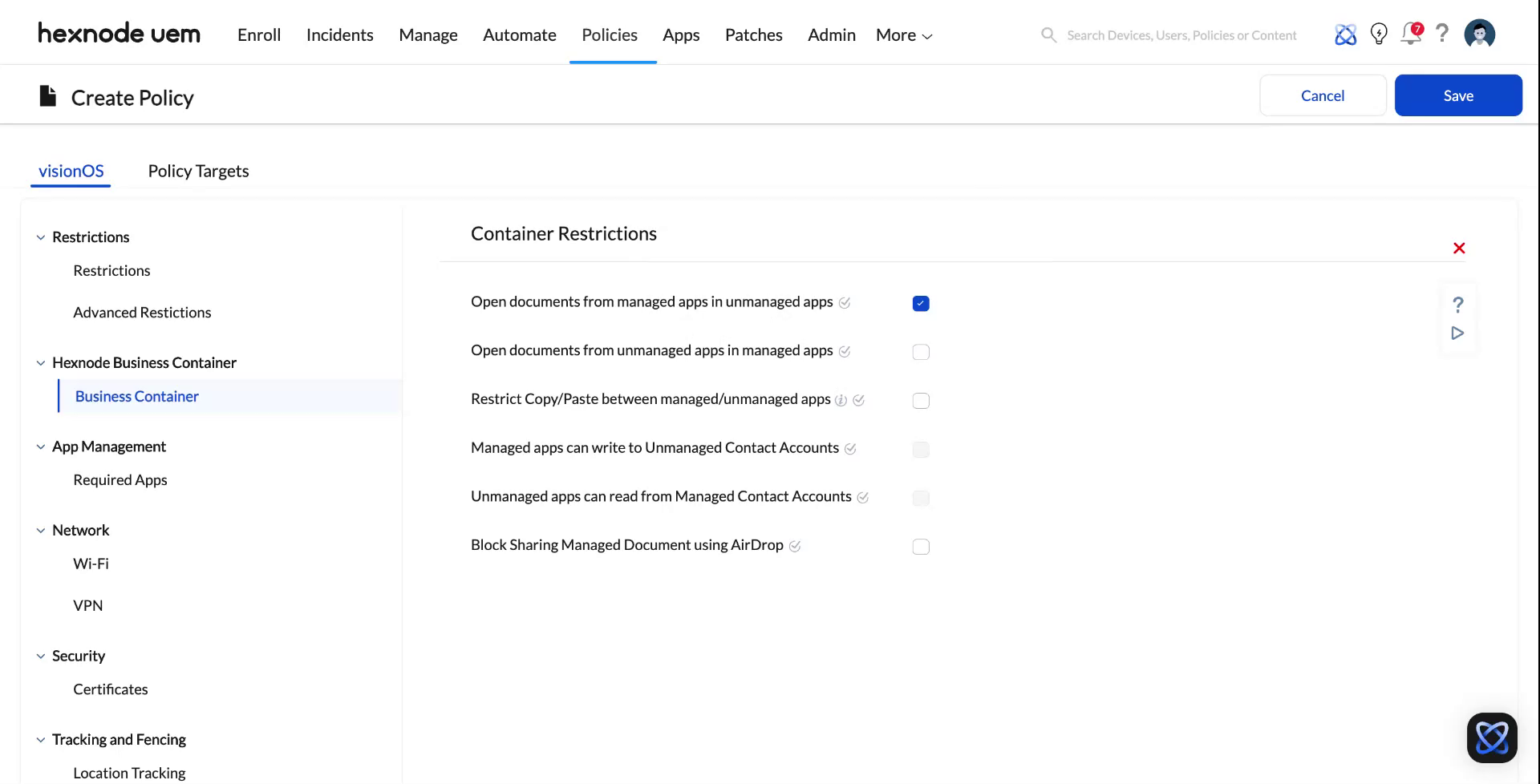
Task: Enable Block Sharing Managed Document using AirDrop
Action: (920, 546)
